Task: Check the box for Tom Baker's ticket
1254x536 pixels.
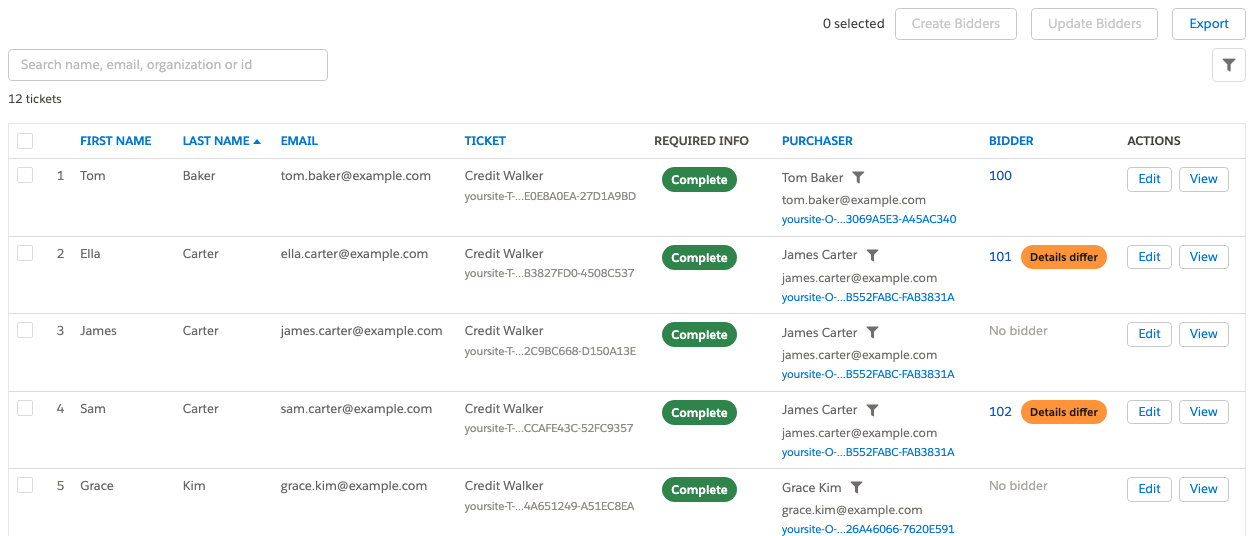Action: [25, 175]
